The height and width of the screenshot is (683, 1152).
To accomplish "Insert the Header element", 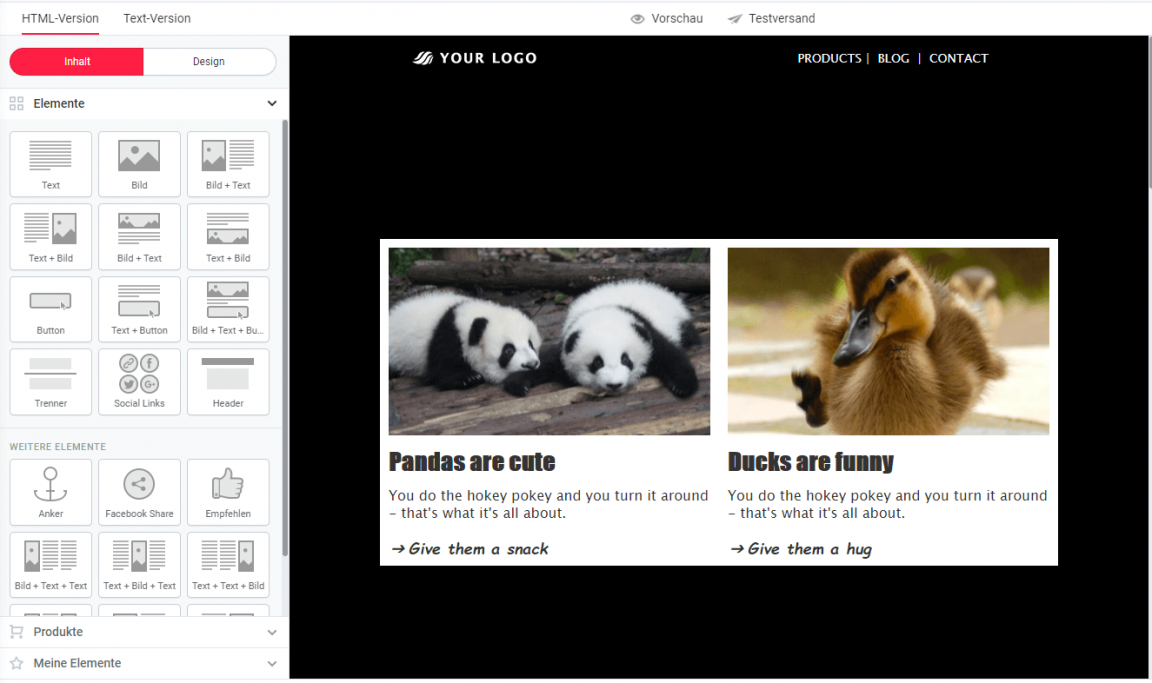I will click(228, 381).
